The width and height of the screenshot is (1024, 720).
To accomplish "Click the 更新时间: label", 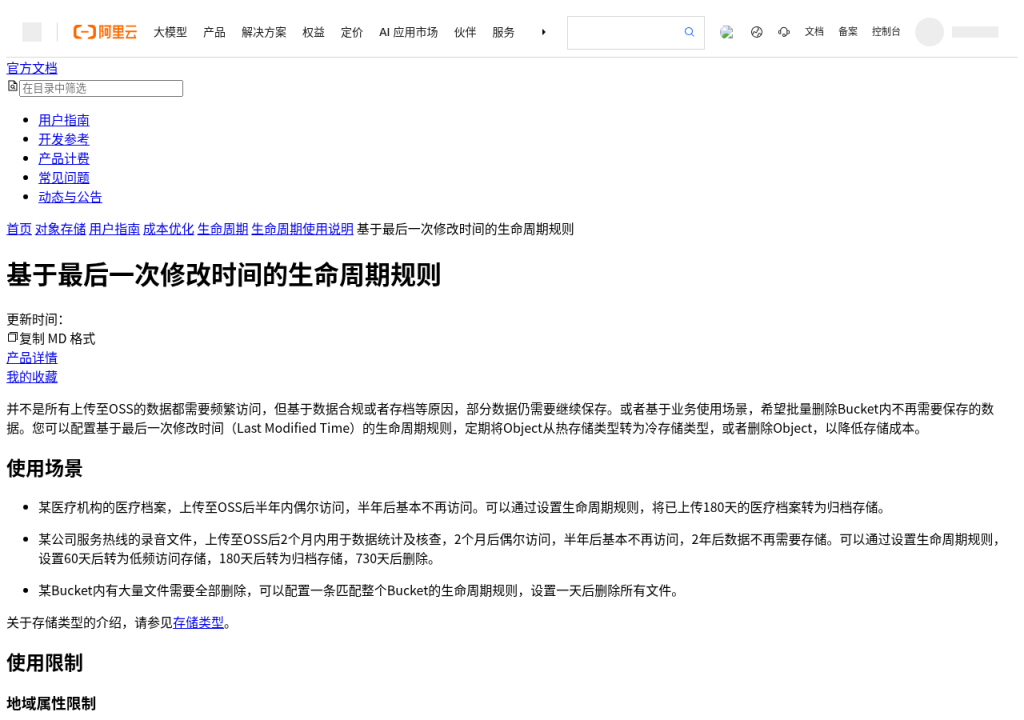I will coord(35,319).
